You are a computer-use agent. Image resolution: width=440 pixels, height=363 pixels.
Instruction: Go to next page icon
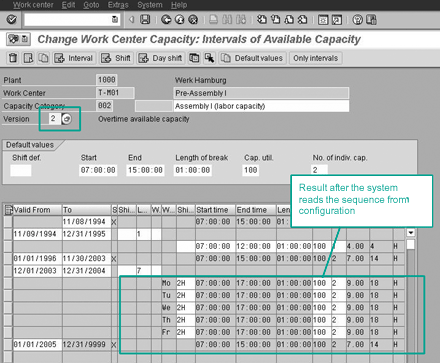[289, 20]
